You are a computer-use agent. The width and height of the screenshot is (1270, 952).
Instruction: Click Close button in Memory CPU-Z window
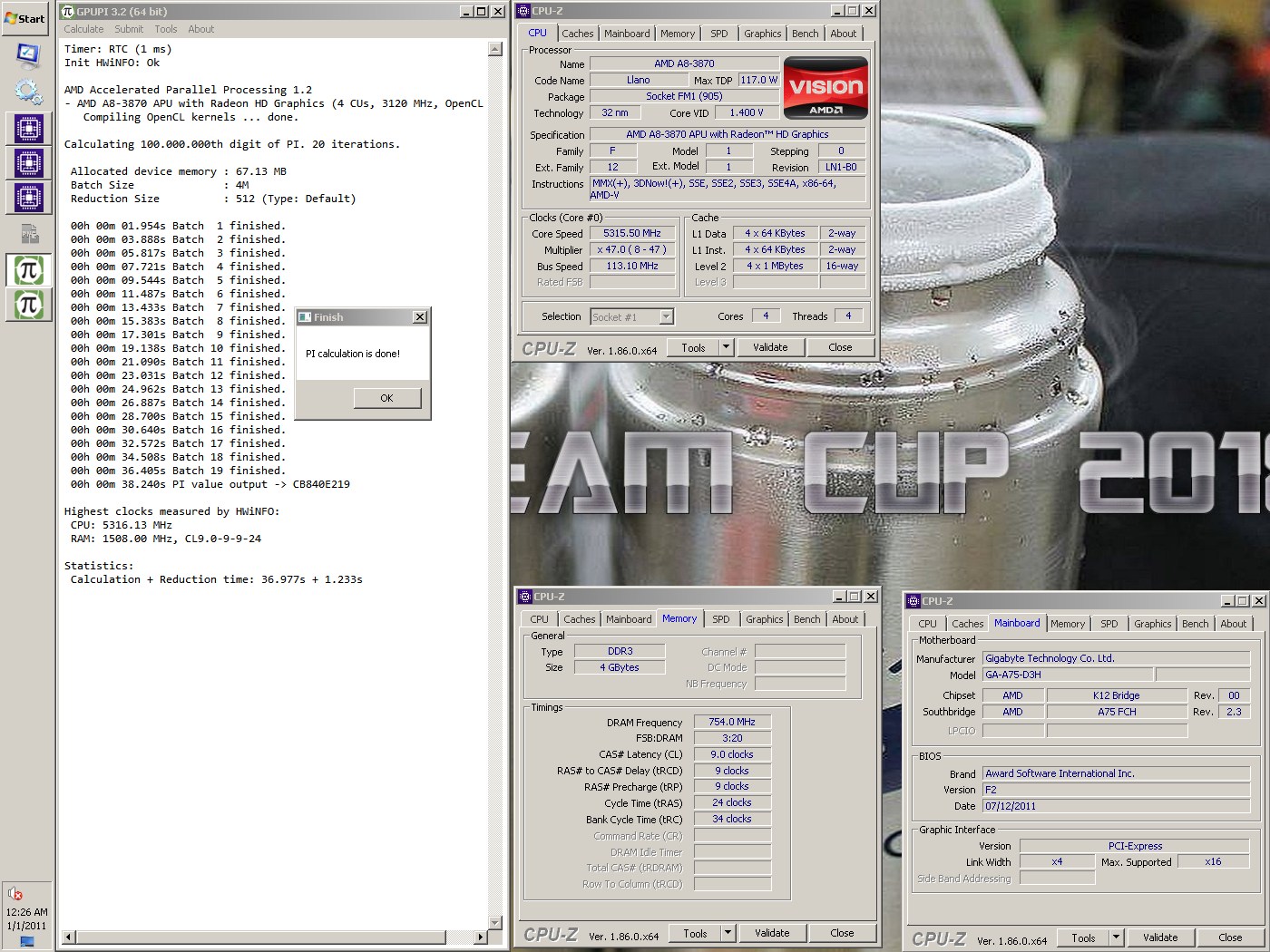[843, 933]
